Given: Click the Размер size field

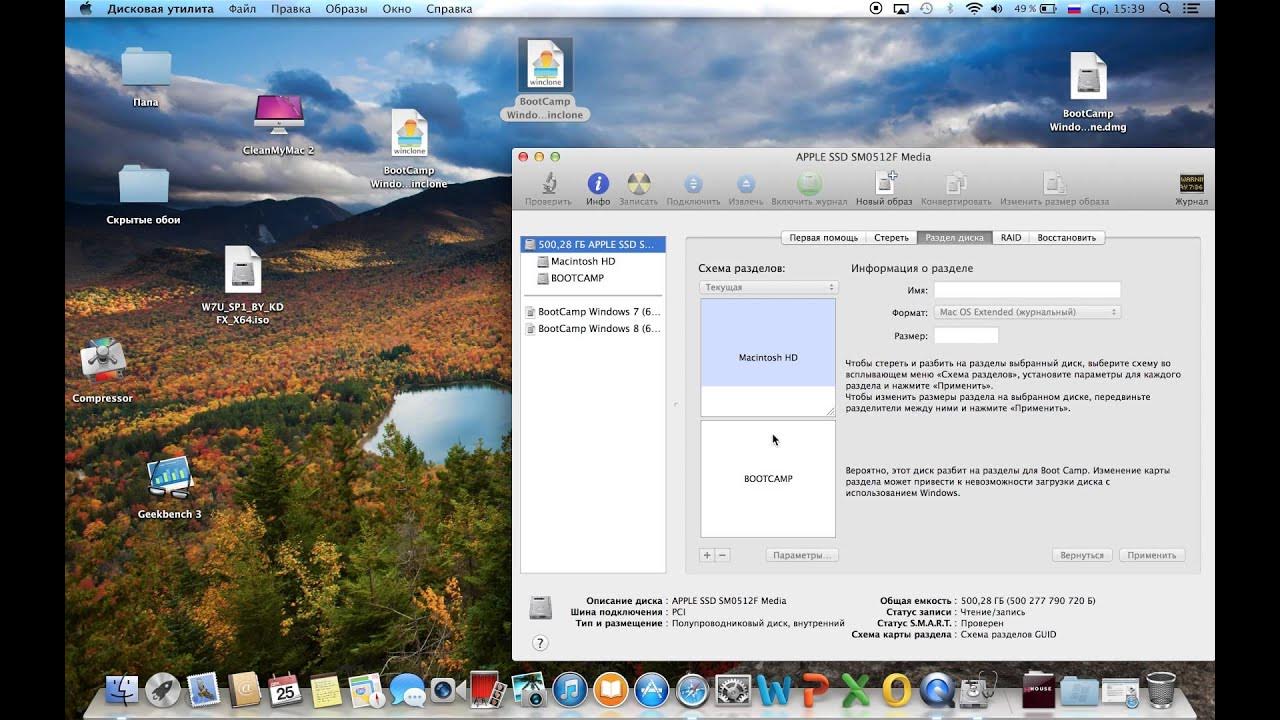Looking at the screenshot, I should click(x=966, y=336).
